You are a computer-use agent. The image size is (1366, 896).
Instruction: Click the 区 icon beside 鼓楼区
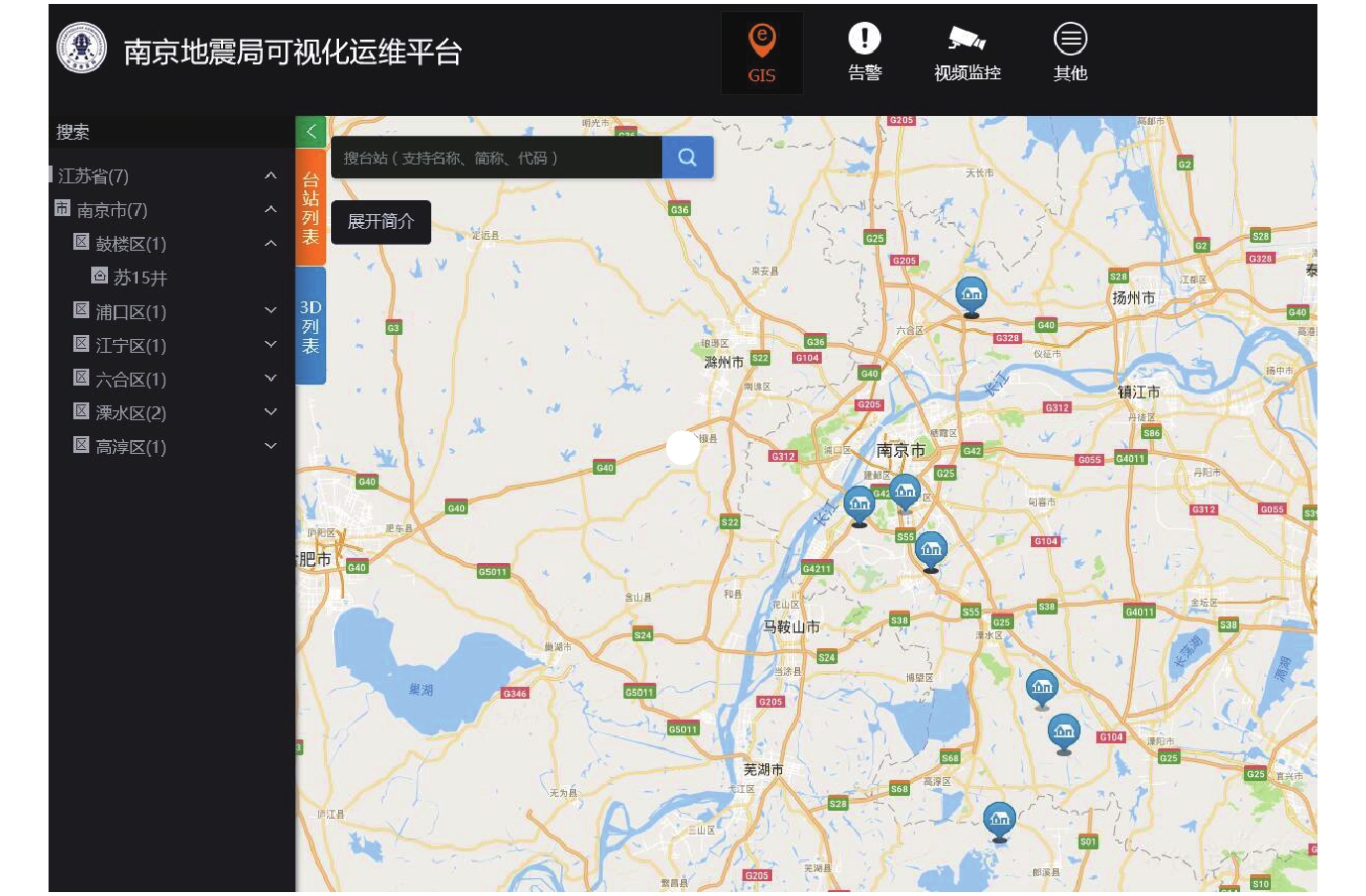[81, 242]
